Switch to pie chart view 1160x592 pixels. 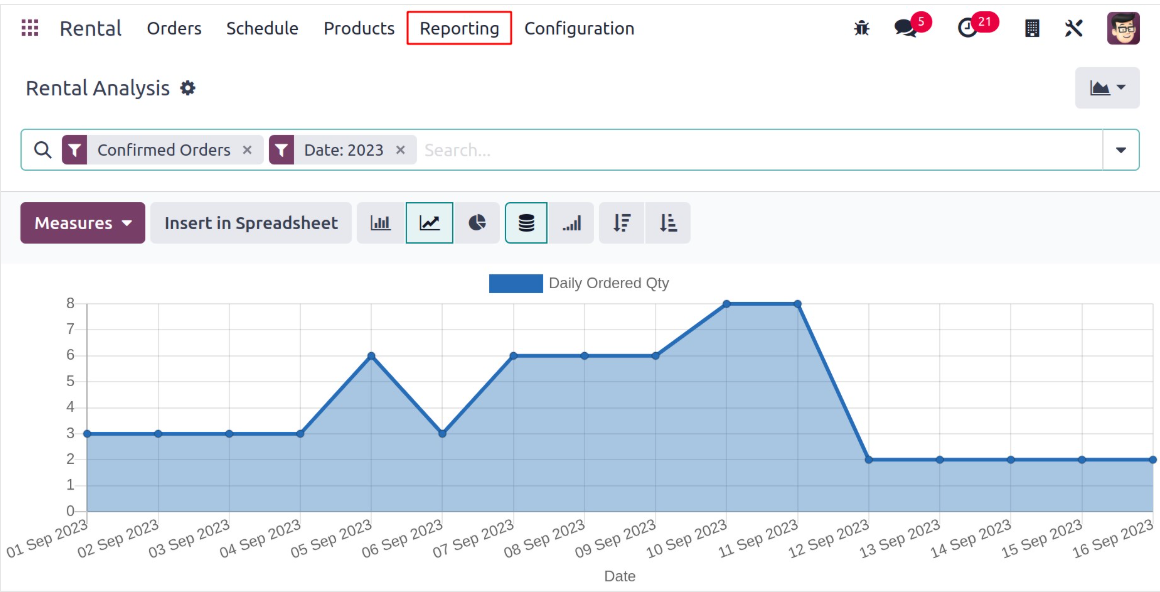(478, 223)
